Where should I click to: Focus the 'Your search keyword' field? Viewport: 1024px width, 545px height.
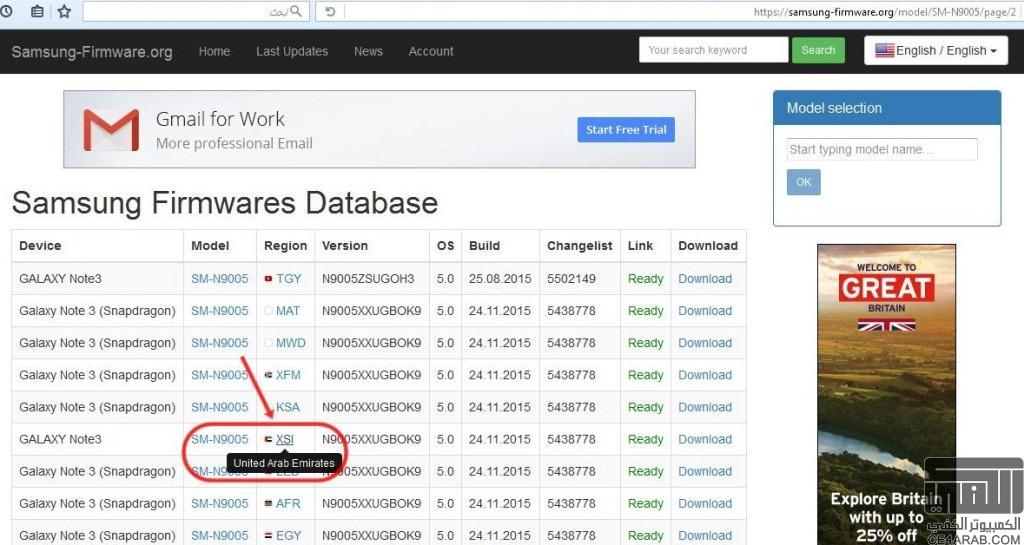click(713, 50)
